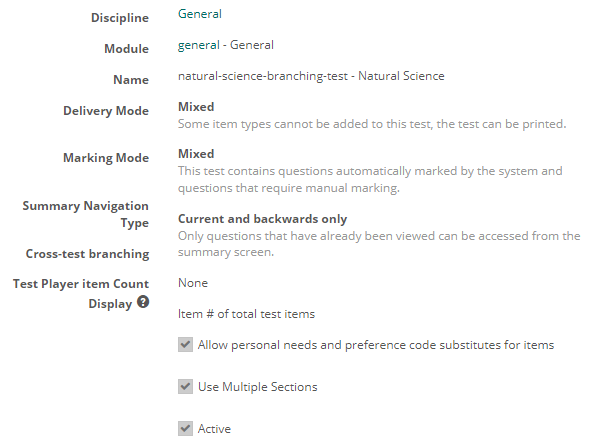This screenshot has width=600, height=446.
Task: Click the Test Player item Count Display label
Action: tap(80, 293)
